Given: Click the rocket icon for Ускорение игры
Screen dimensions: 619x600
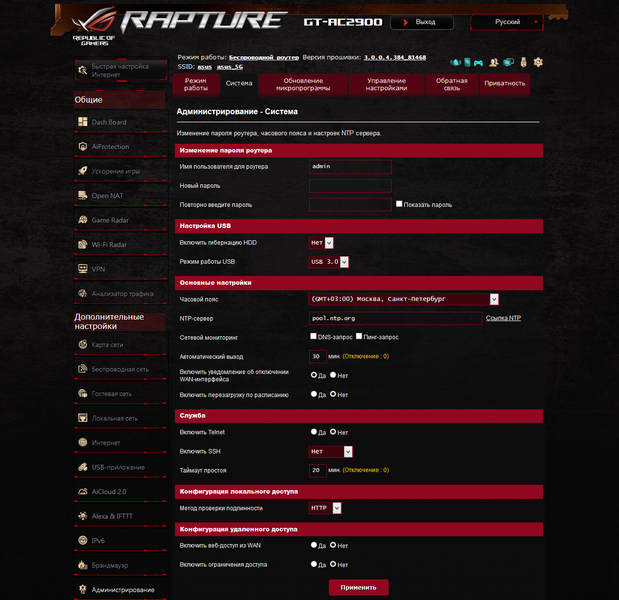Looking at the screenshot, I should pyautogui.click(x=83, y=171).
